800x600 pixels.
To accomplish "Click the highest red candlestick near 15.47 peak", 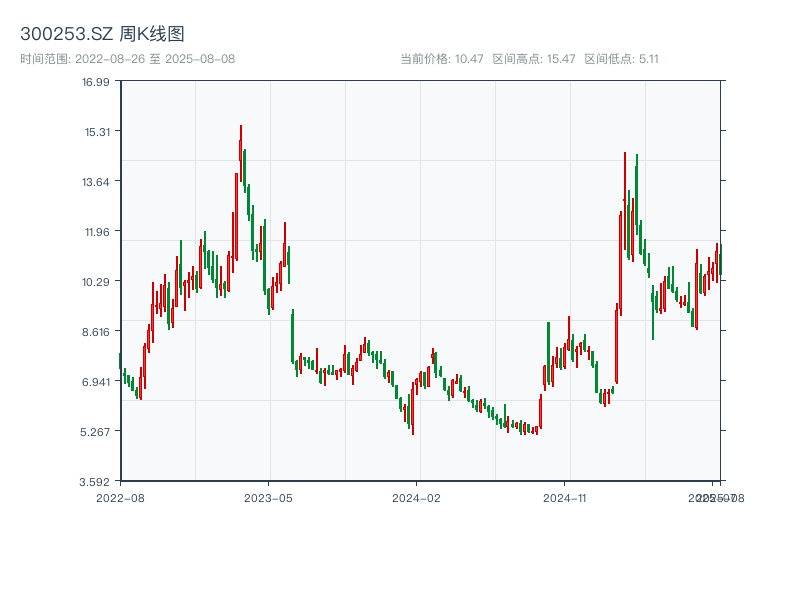I will (241, 153).
